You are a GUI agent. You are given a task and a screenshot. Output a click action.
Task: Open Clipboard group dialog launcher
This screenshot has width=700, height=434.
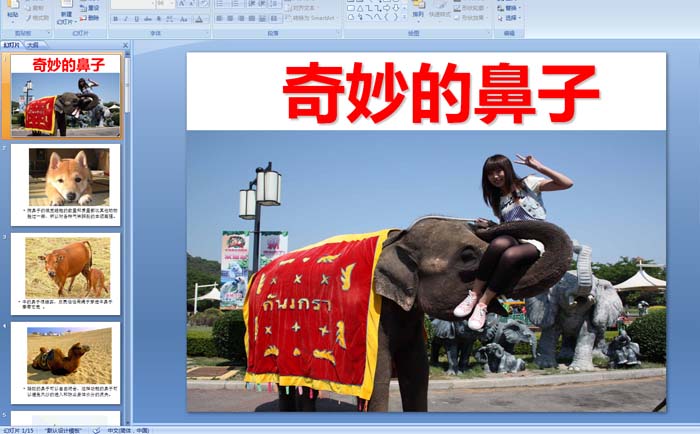(49, 33)
